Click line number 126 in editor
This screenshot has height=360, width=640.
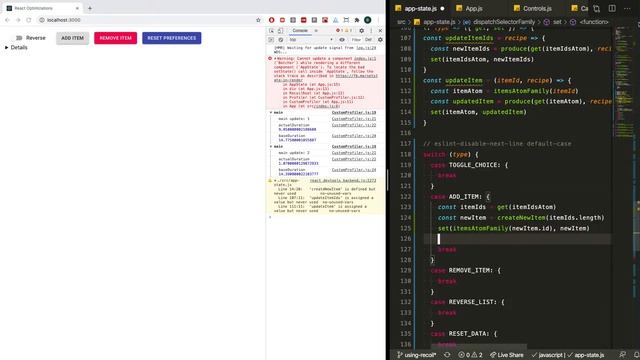click(405, 239)
